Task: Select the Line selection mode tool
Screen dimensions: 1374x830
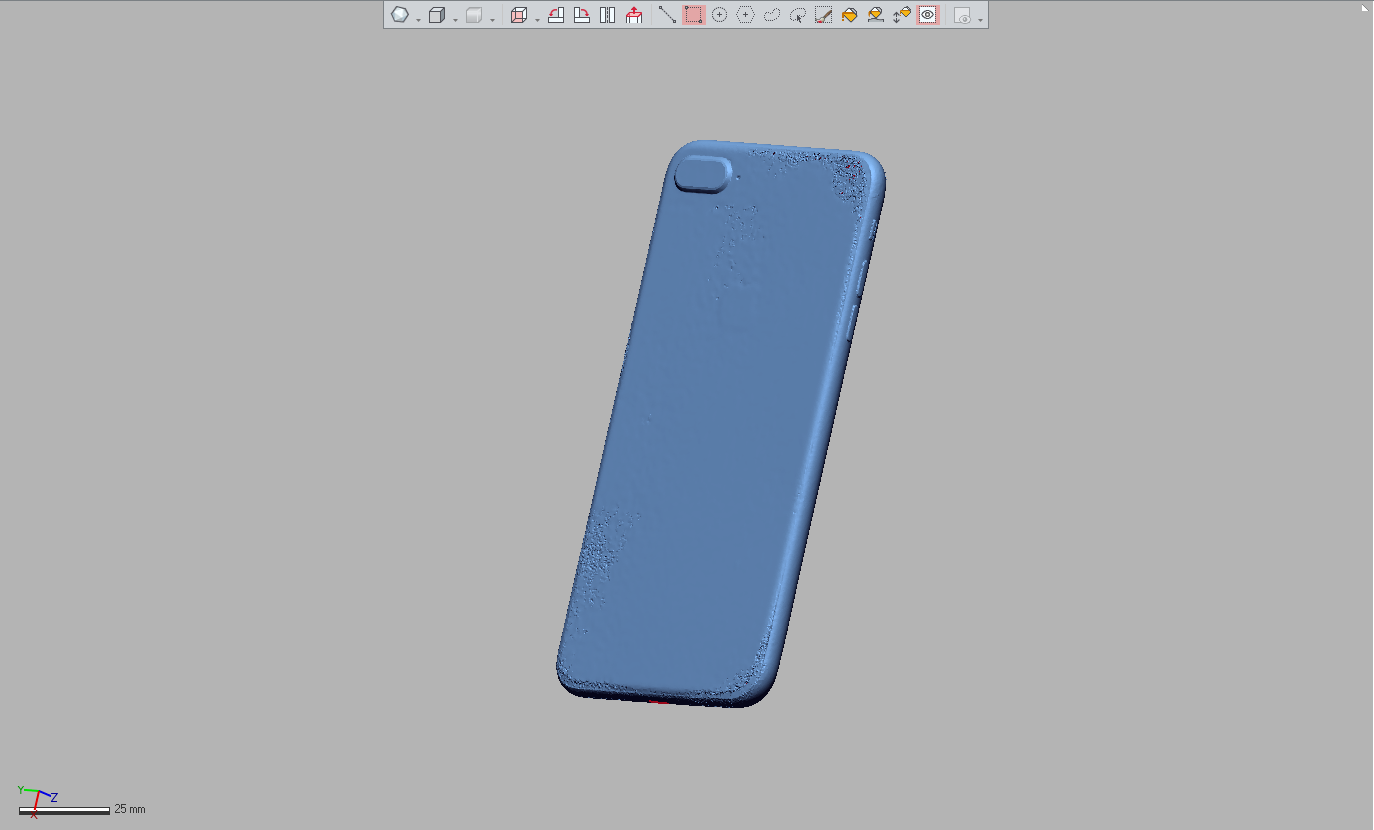Action: pos(667,15)
